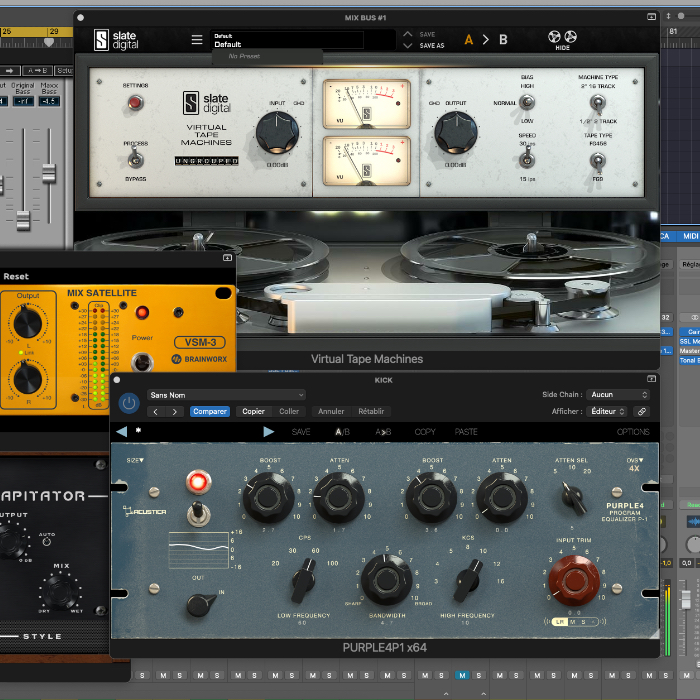The image size is (700, 700).
Task: Click the Comparer button
Action: [210, 411]
